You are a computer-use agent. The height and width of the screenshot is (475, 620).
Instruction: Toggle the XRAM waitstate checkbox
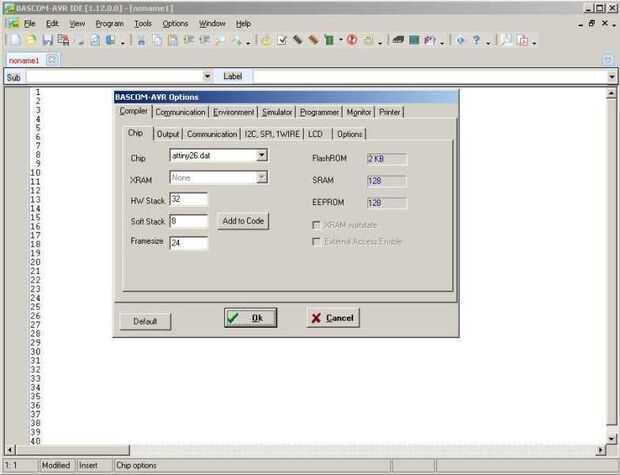pyautogui.click(x=316, y=225)
